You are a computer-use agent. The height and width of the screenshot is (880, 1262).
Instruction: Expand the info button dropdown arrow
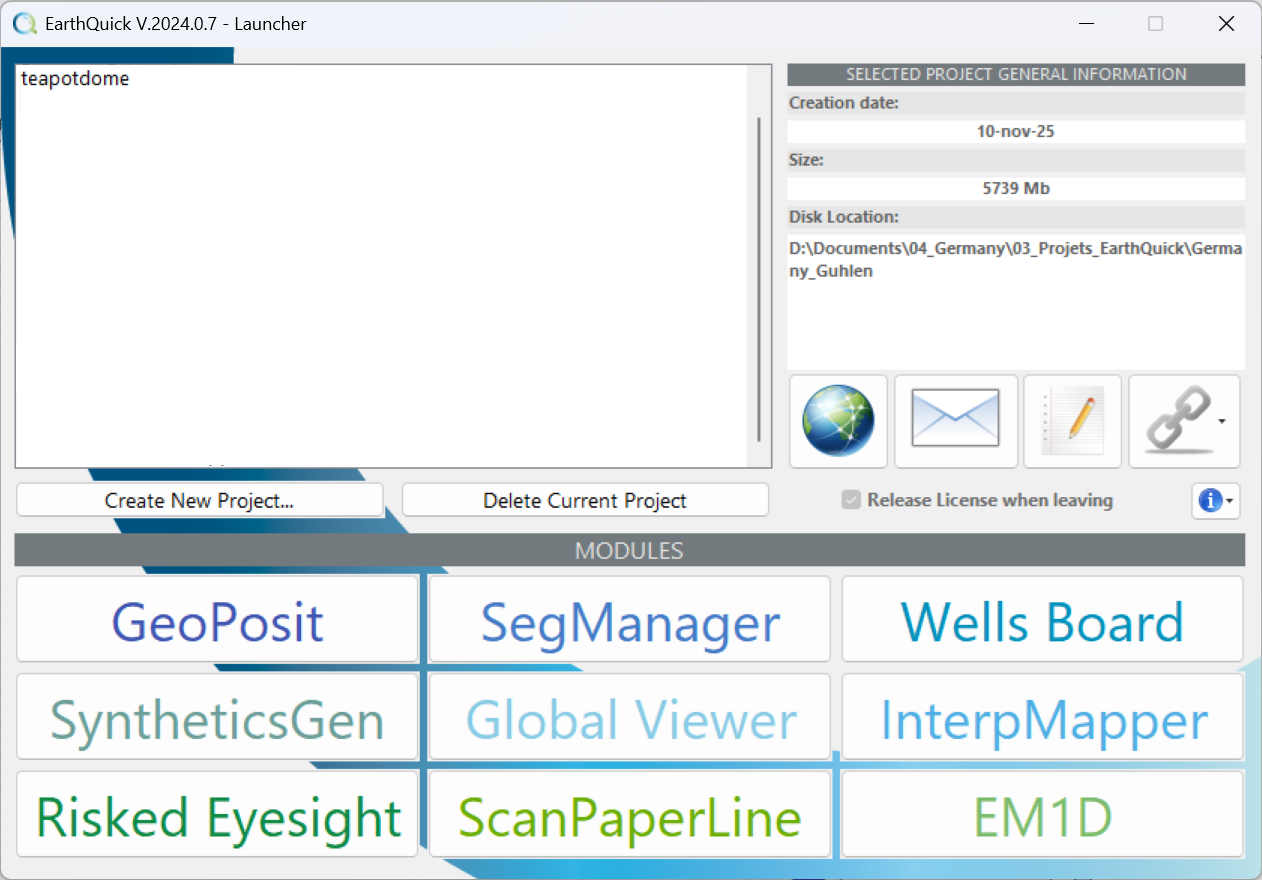coord(1229,501)
